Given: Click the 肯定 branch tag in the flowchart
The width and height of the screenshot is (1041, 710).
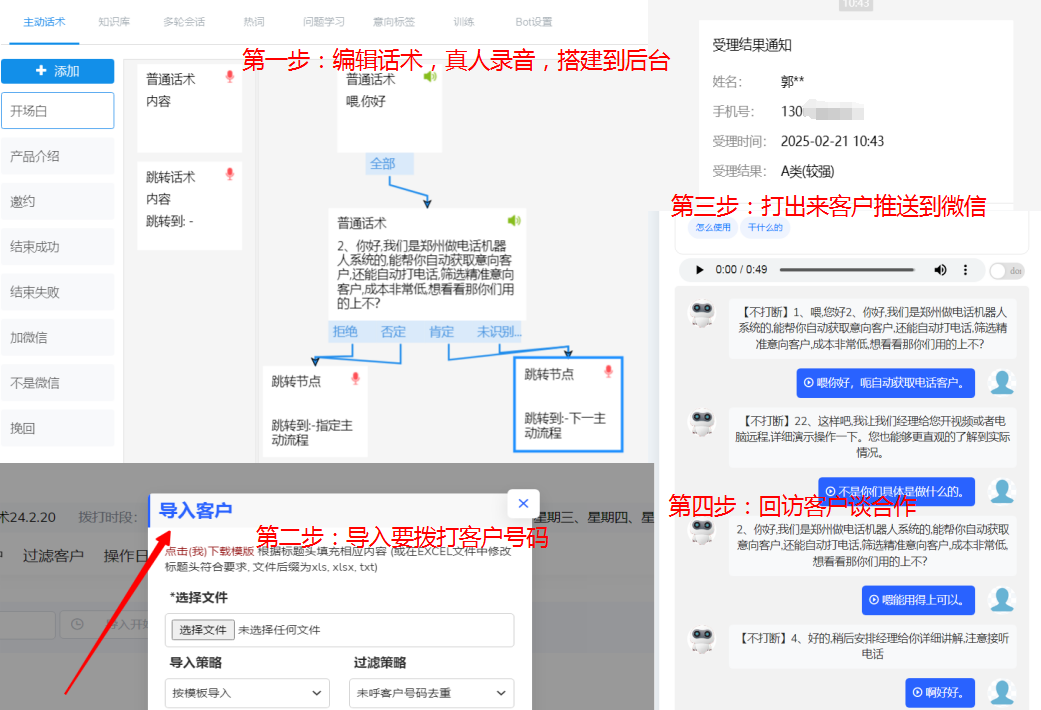Looking at the screenshot, I should tap(441, 331).
